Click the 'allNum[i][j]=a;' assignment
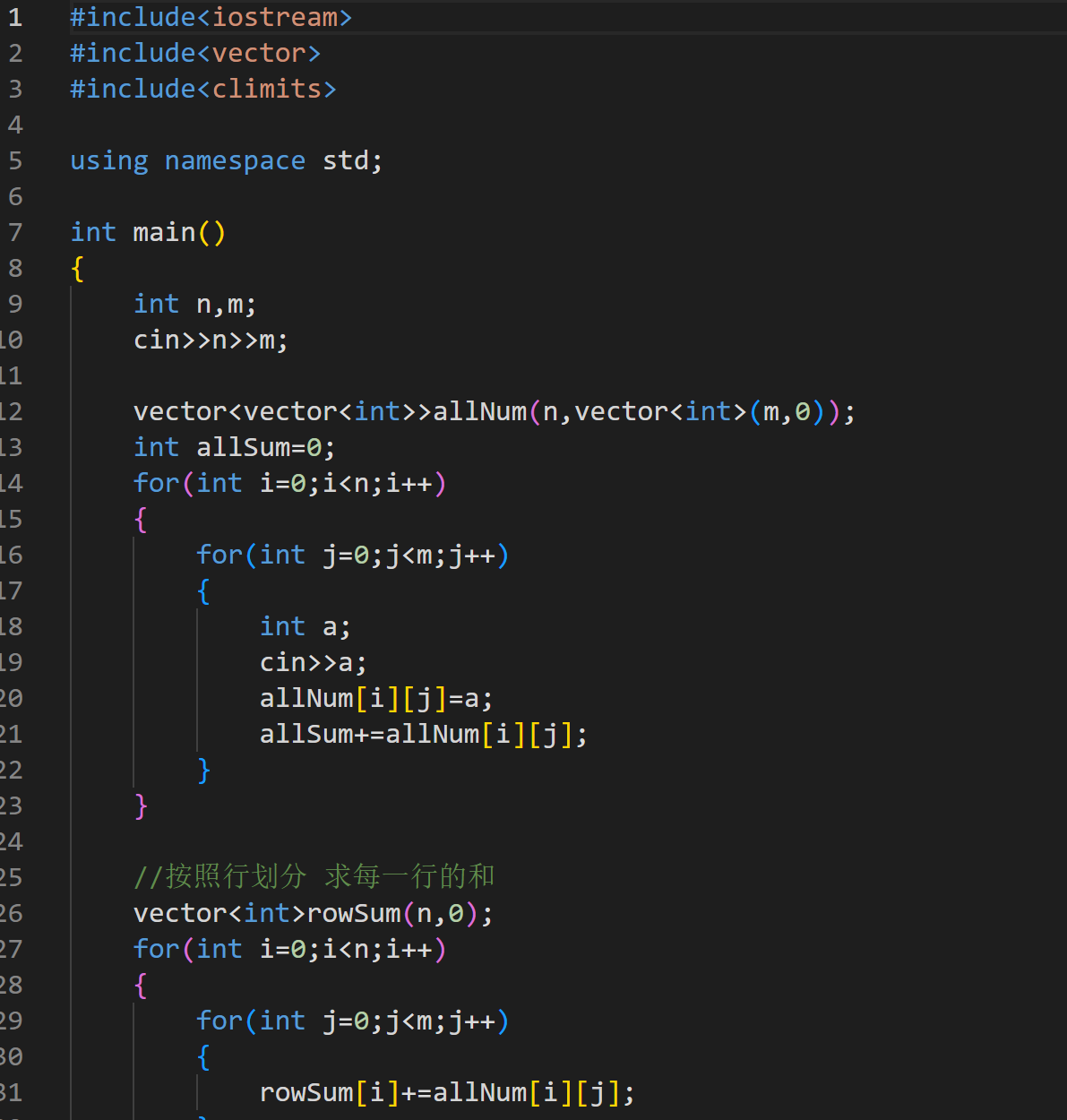Screen dimensions: 1067x1120 point(376,698)
